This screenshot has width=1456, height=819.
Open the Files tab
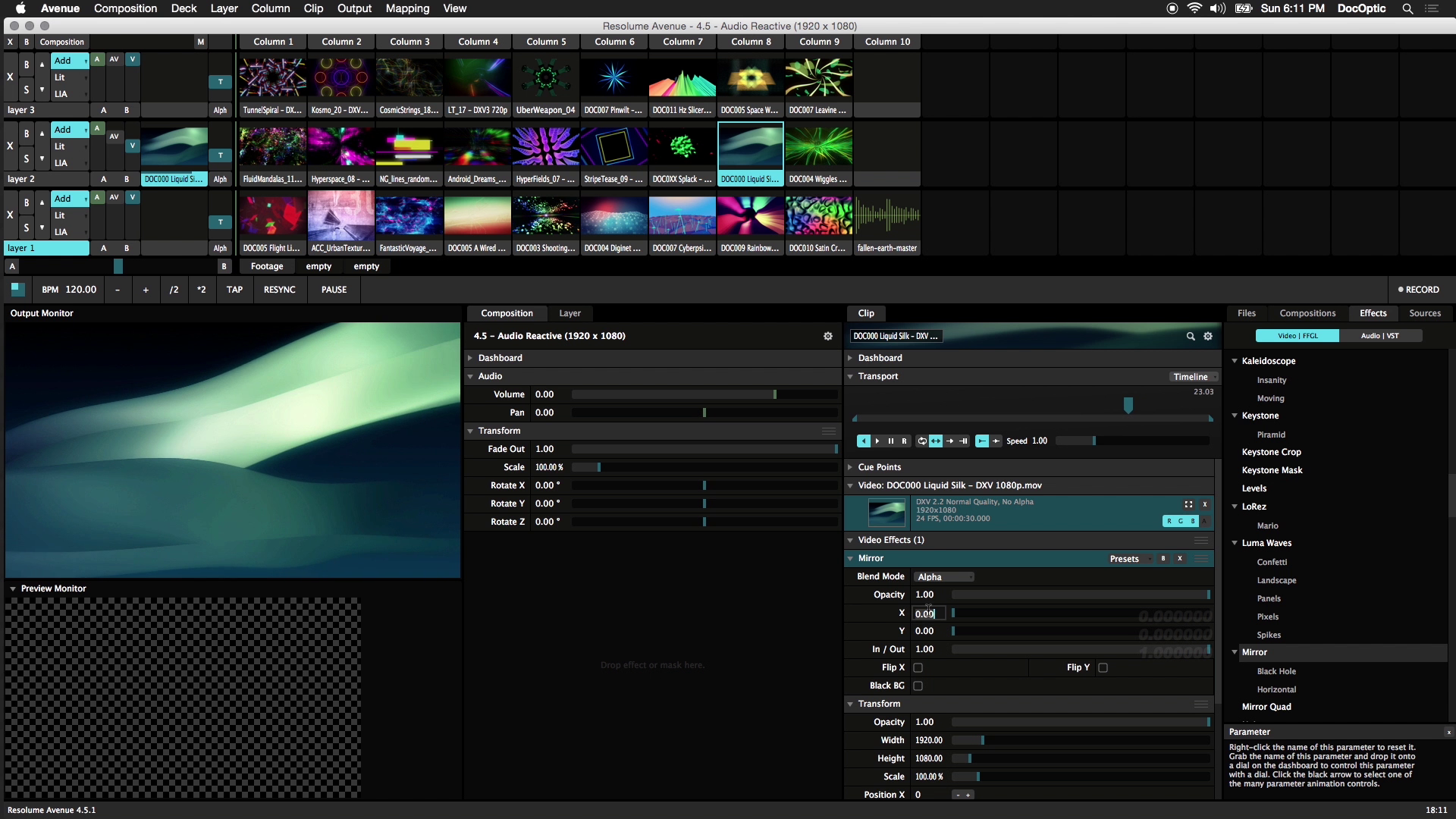(x=1247, y=313)
